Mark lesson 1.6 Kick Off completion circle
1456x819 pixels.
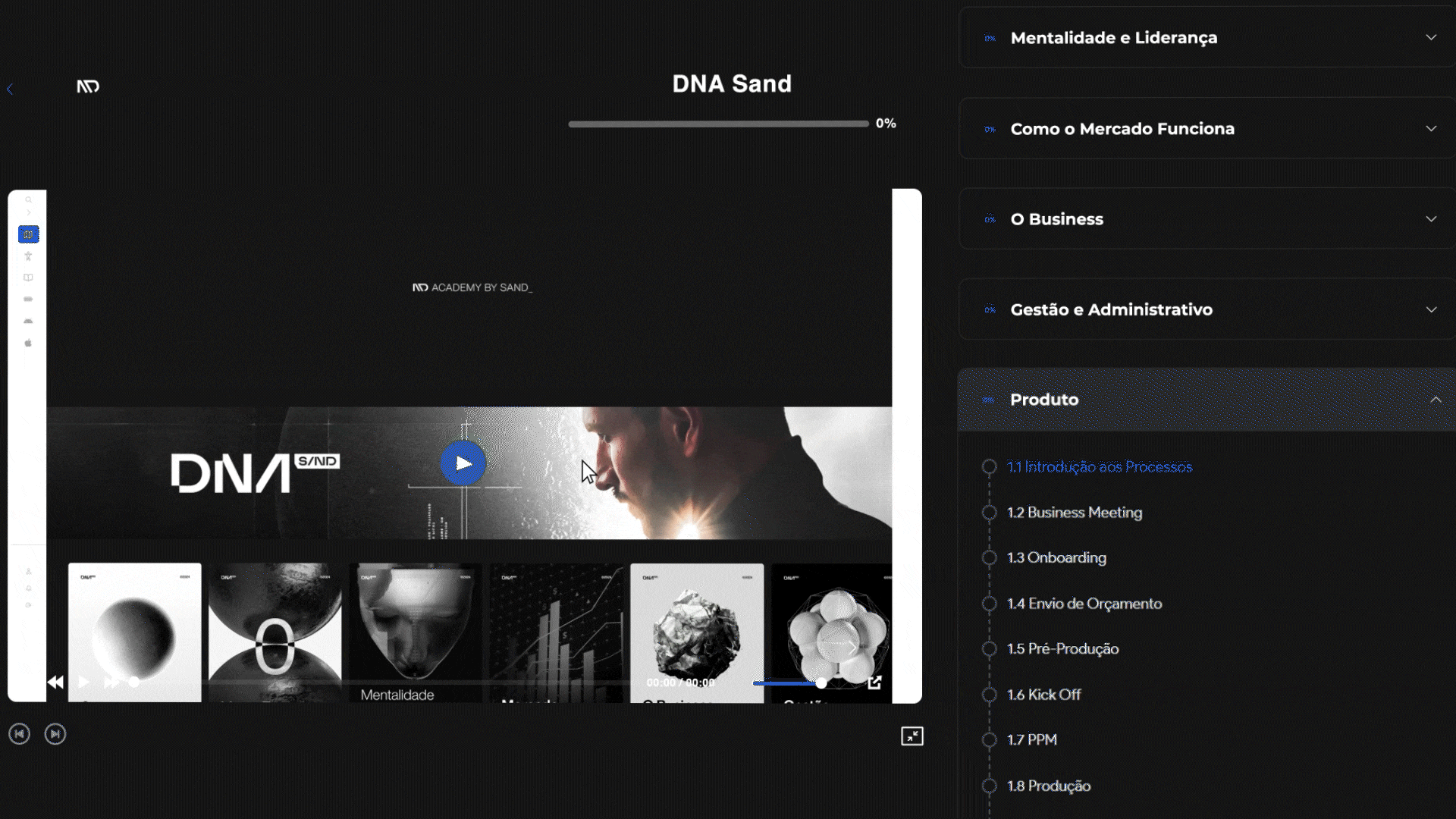[x=989, y=695]
